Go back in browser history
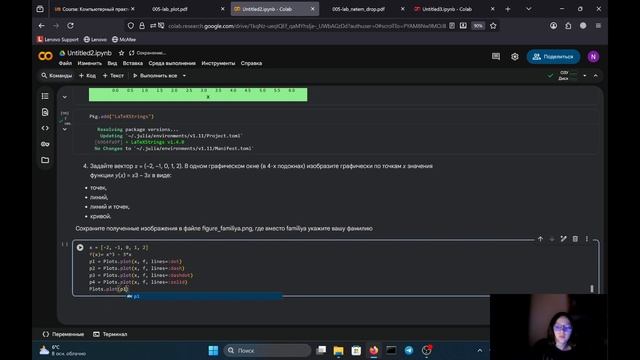Screen dimensions: 640x360 pos(42,26)
